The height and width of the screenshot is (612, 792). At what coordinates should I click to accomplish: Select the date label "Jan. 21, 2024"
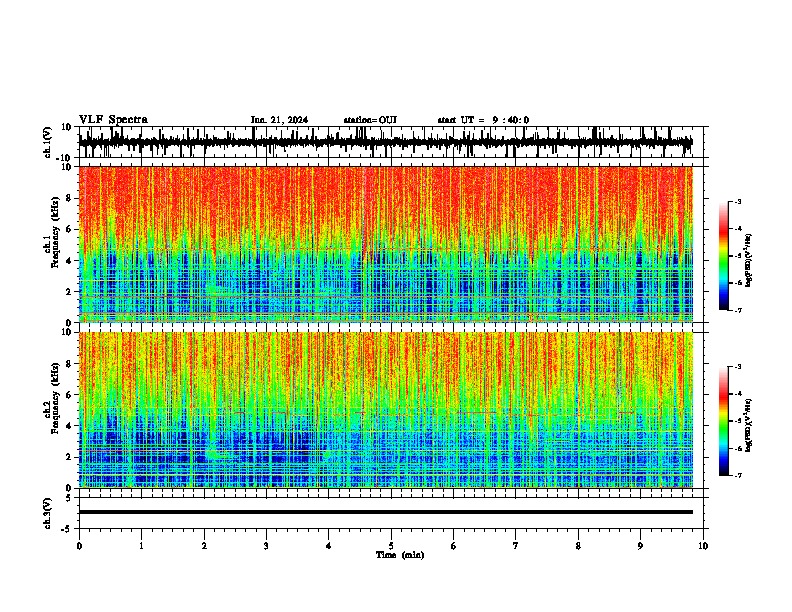tap(279, 120)
